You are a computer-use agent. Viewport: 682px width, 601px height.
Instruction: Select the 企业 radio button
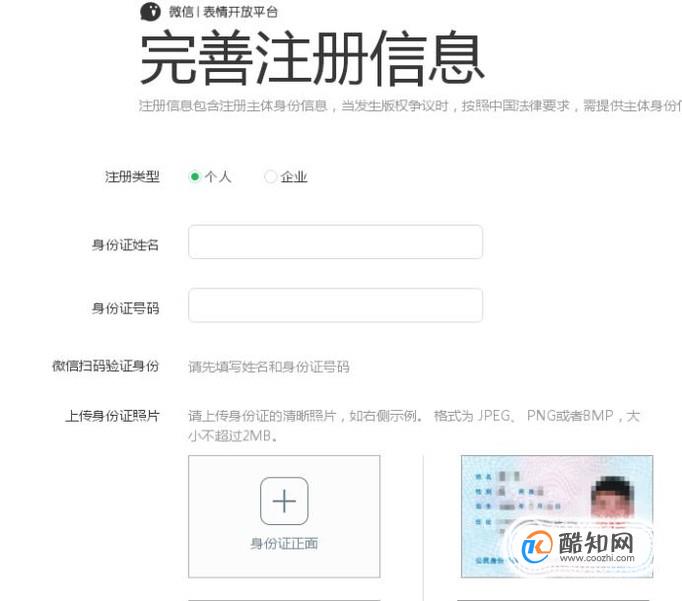click(x=270, y=177)
